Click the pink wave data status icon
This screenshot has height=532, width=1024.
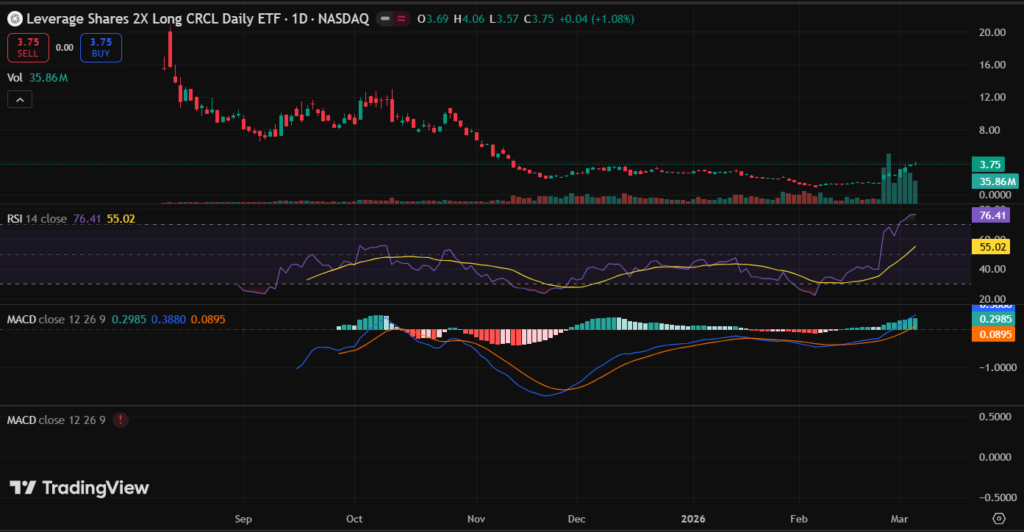pyautogui.click(x=401, y=18)
